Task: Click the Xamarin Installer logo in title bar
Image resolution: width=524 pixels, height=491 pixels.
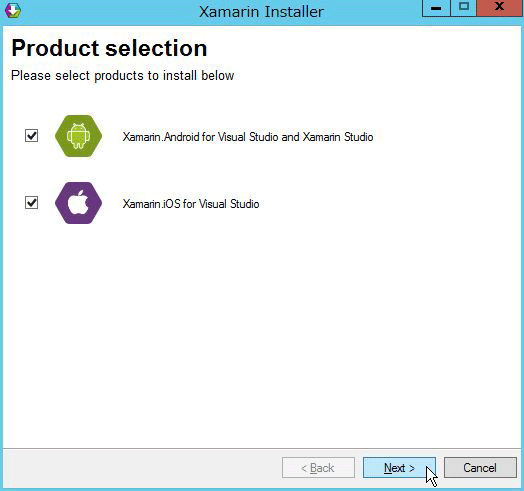Action: pyautogui.click(x=13, y=10)
